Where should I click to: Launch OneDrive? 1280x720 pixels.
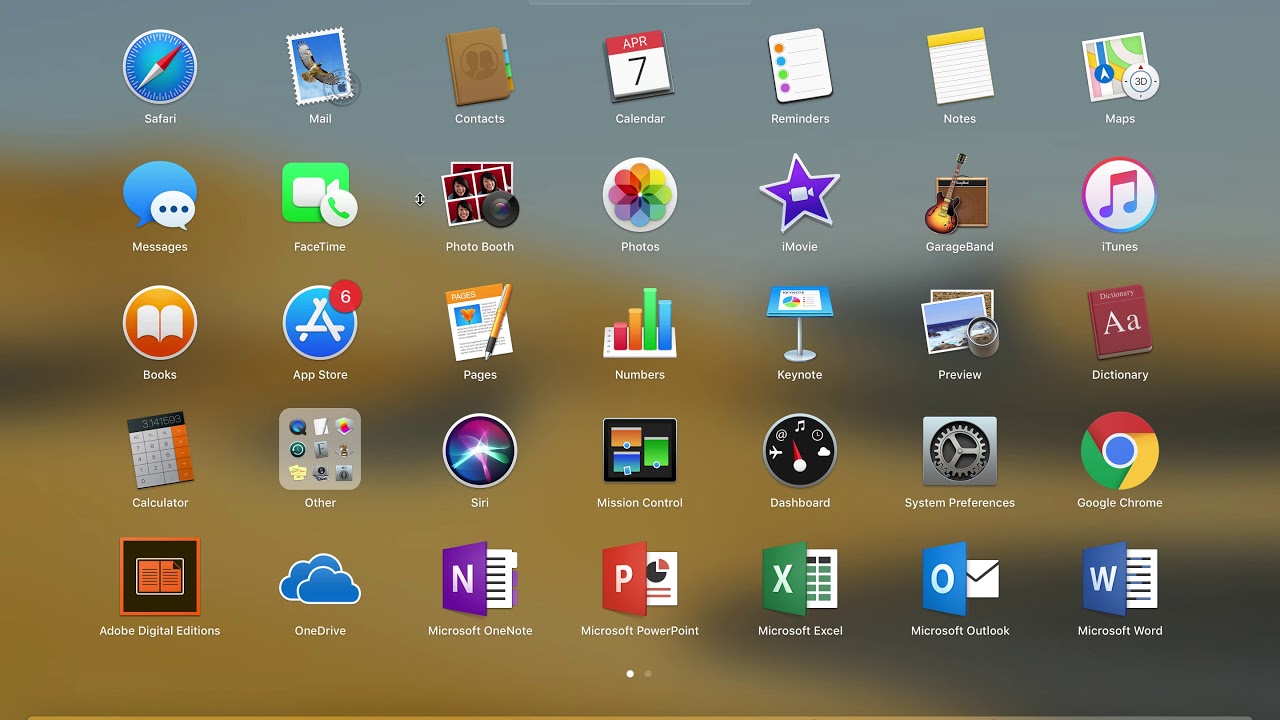[320, 579]
